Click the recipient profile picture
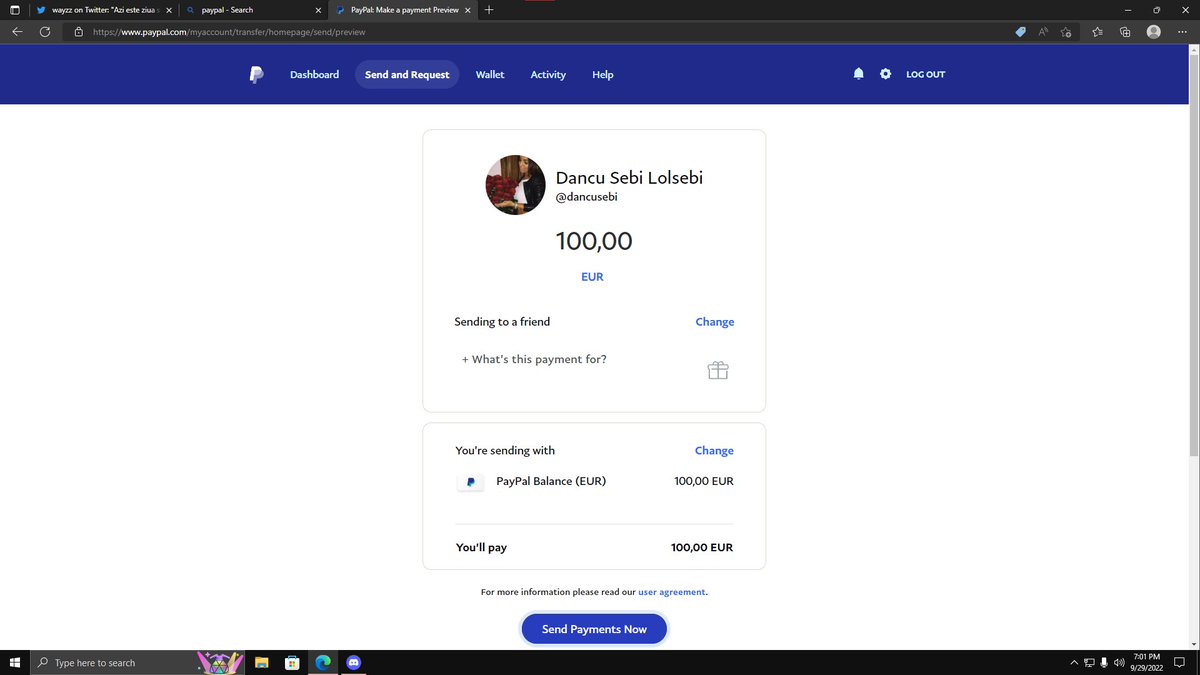Screen dimensions: 1200x675 coord(515,185)
